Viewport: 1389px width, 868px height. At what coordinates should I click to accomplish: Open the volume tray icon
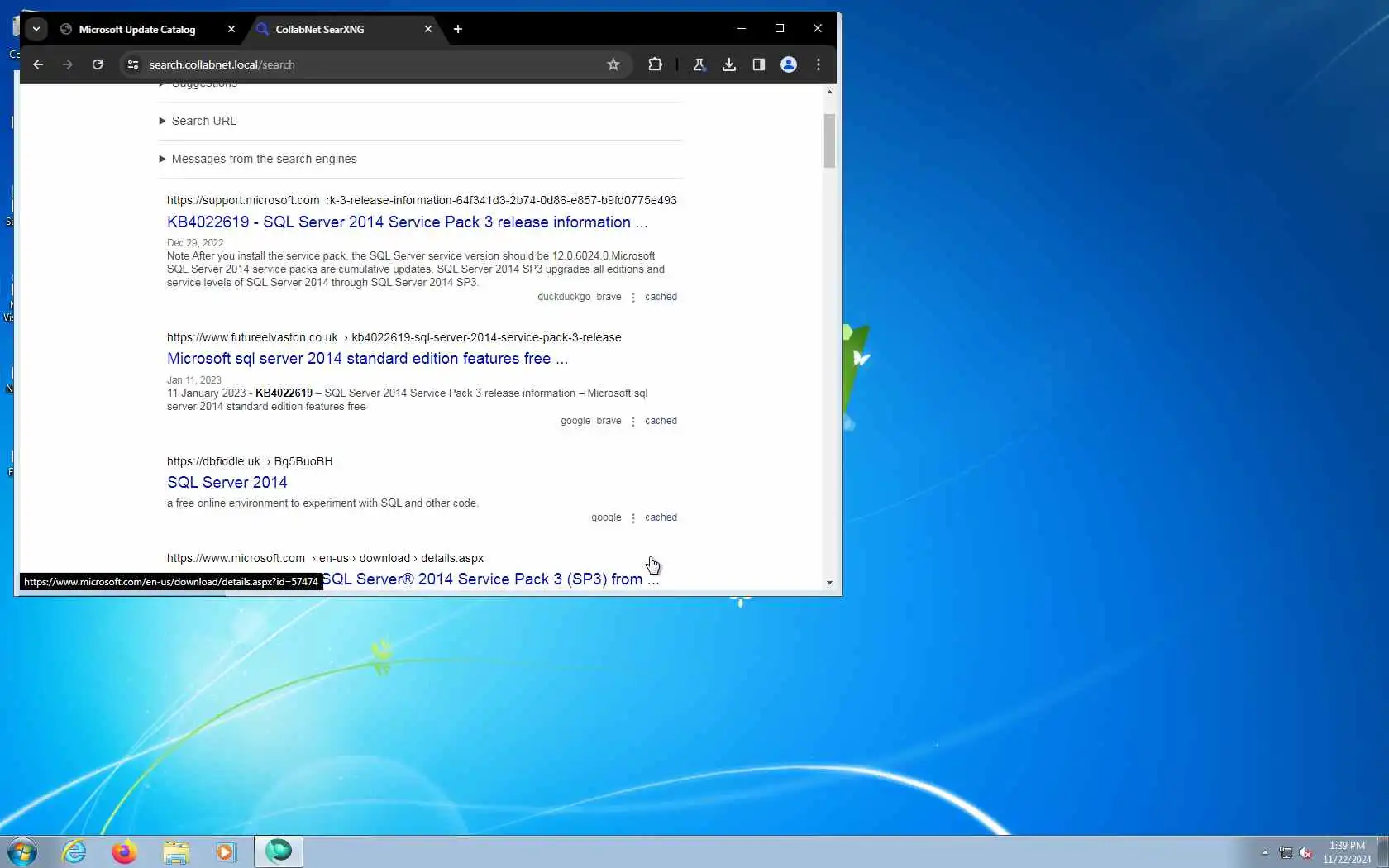coord(1305,852)
